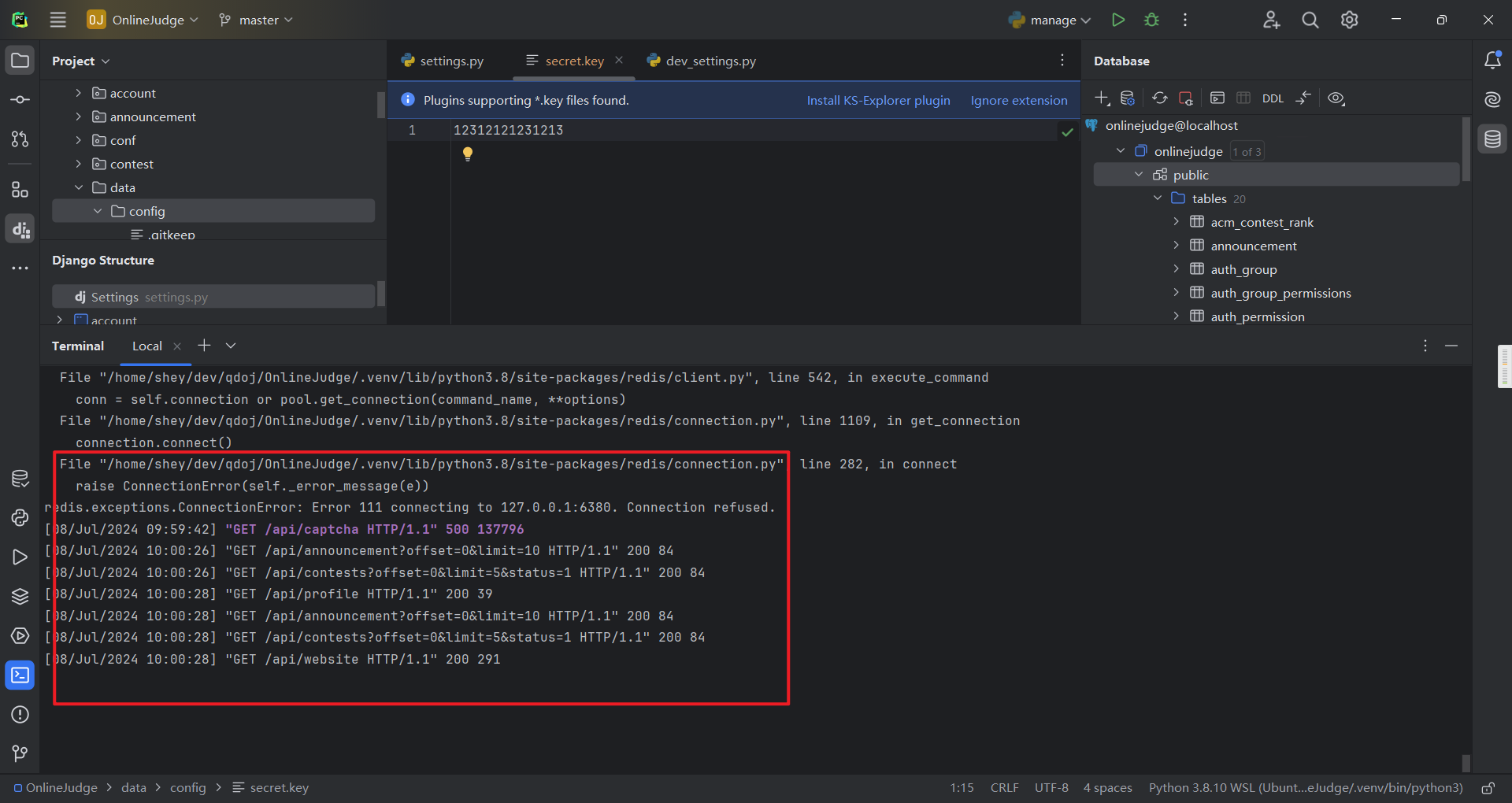Open terminal new session options dropdown
Viewport: 1512px width, 803px height.
point(231,346)
